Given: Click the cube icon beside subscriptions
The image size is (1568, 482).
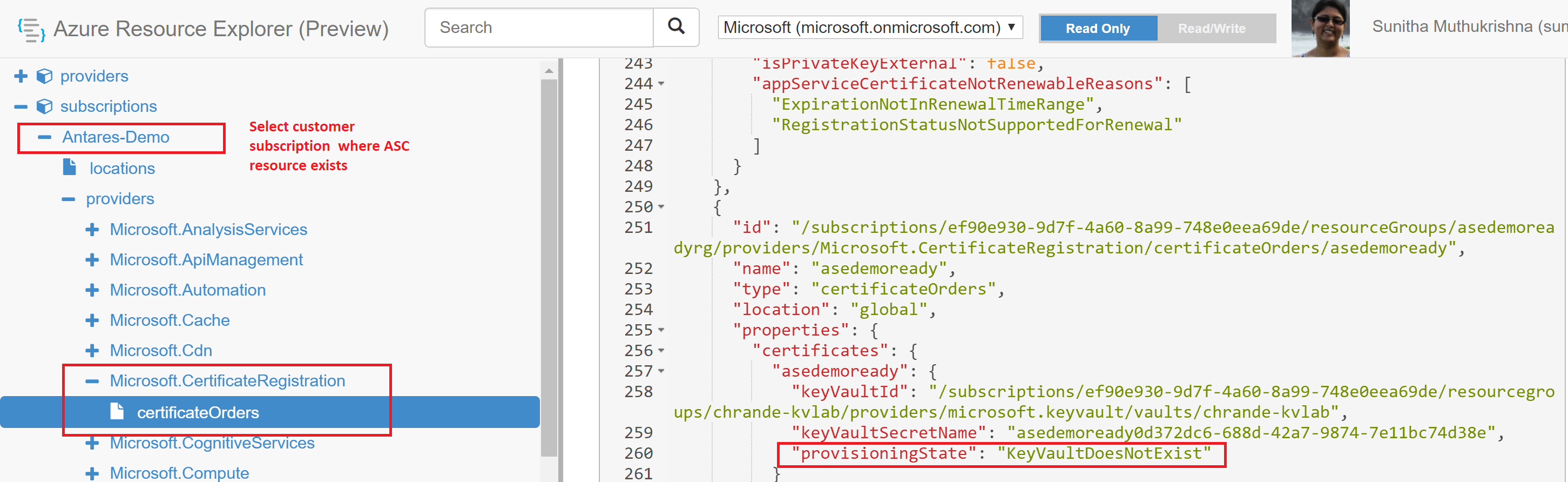Looking at the screenshot, I should click(44, 106).
